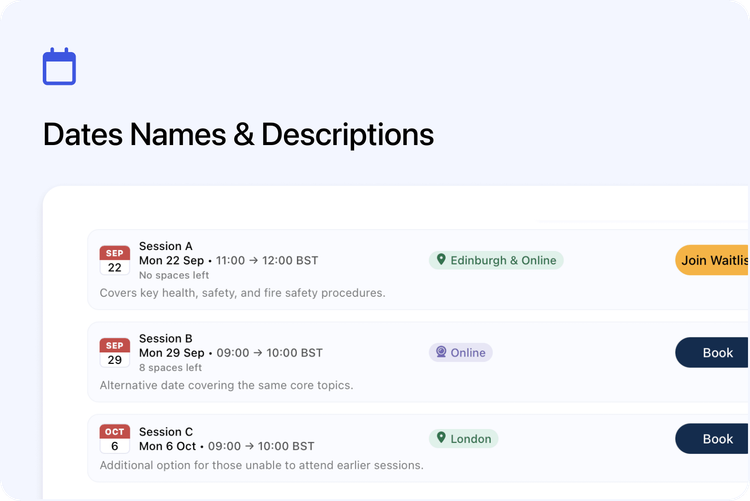
Task: Click the map pin icon beside London
Action: coord(440,439)
